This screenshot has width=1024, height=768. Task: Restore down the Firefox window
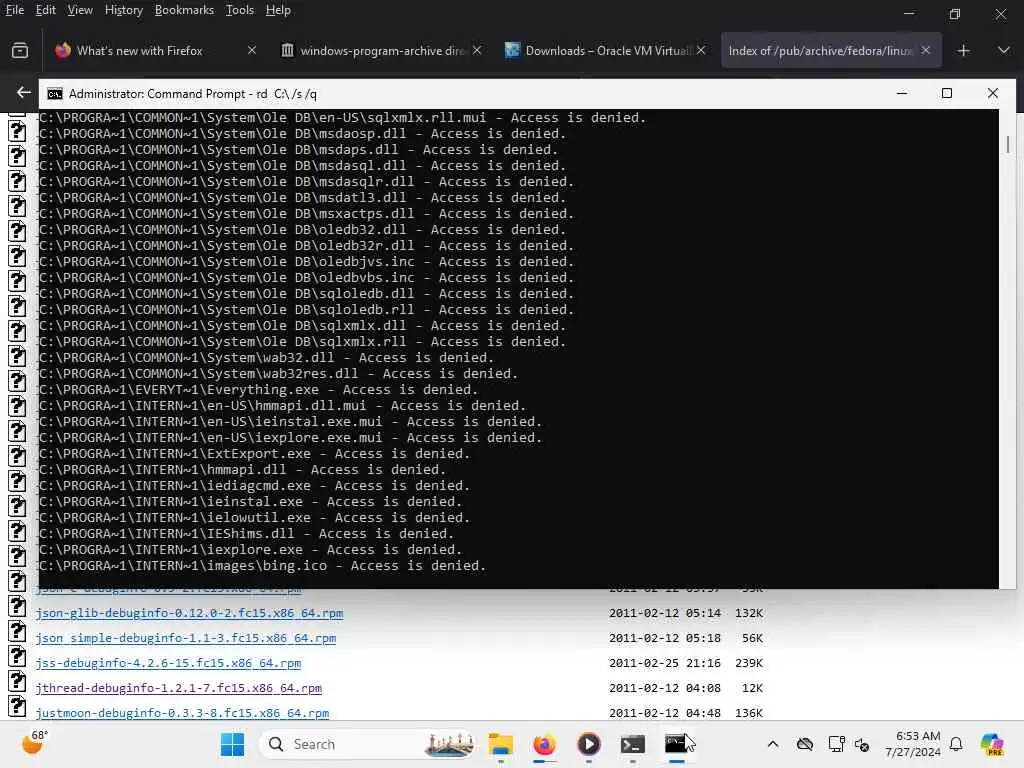click(955, 13)
